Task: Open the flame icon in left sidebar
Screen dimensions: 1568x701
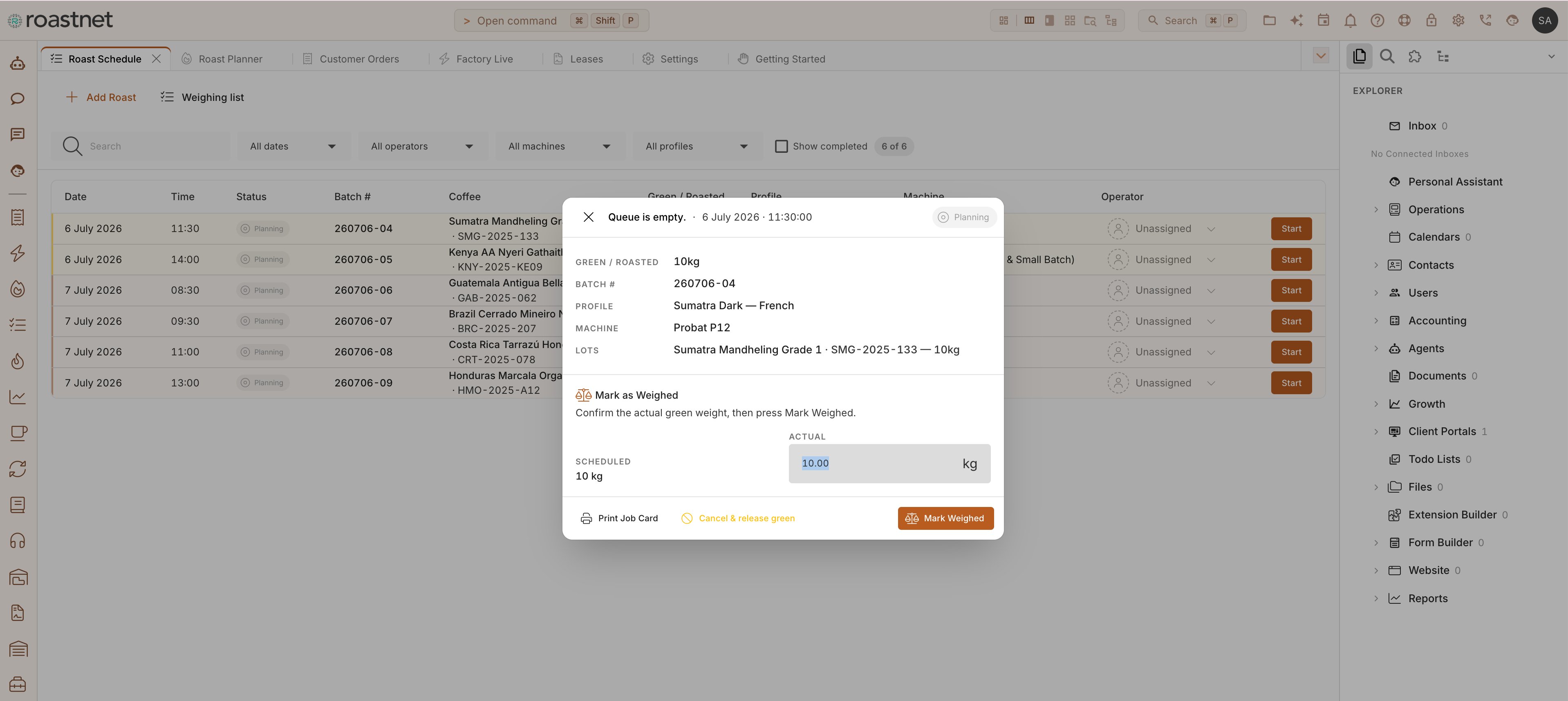Action: (18, 361)
